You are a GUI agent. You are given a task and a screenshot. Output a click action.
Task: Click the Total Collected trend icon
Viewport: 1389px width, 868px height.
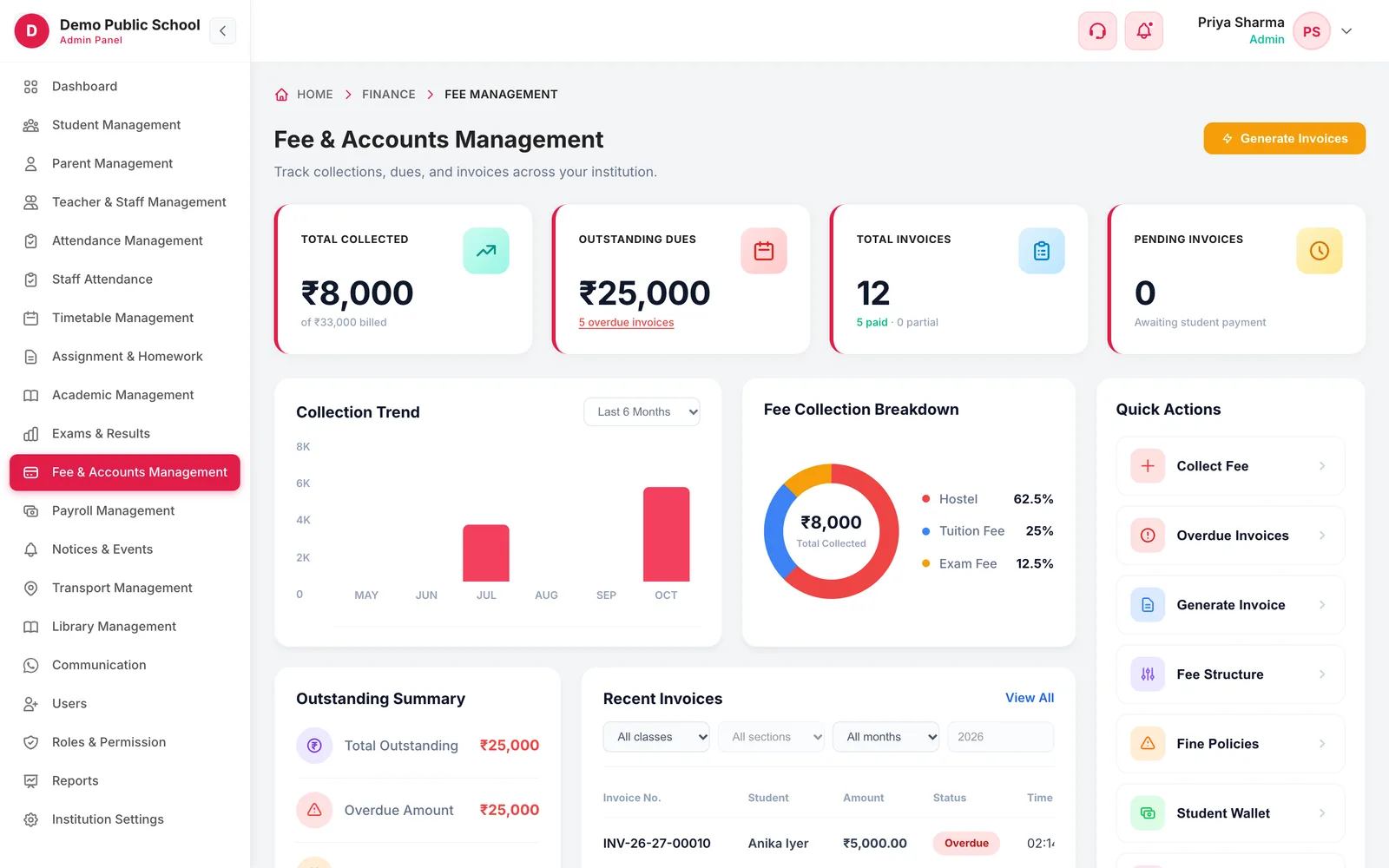(486, 251)
